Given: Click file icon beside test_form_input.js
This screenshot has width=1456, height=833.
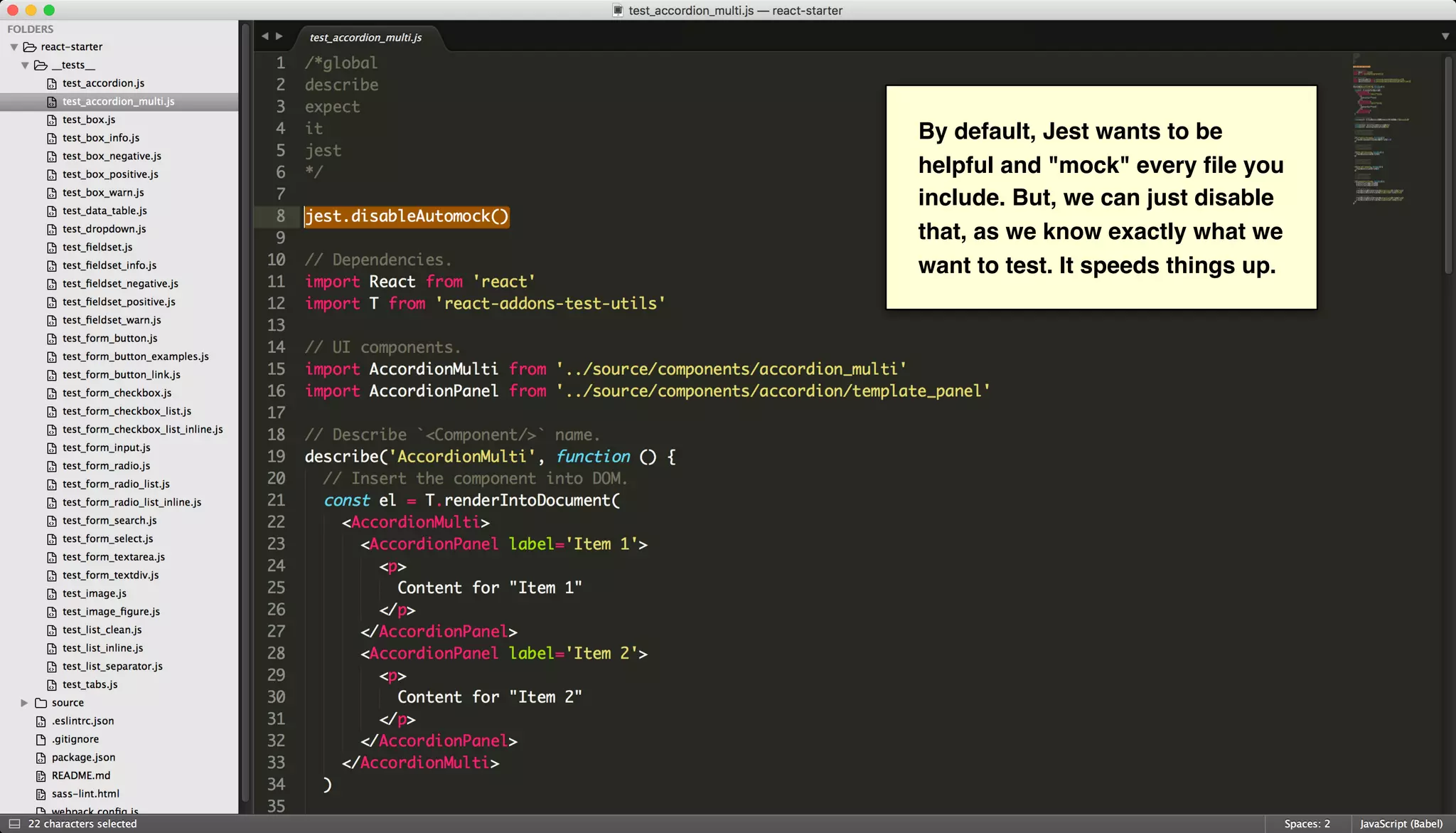Looking at the screenshot, I should pos(52,448).
